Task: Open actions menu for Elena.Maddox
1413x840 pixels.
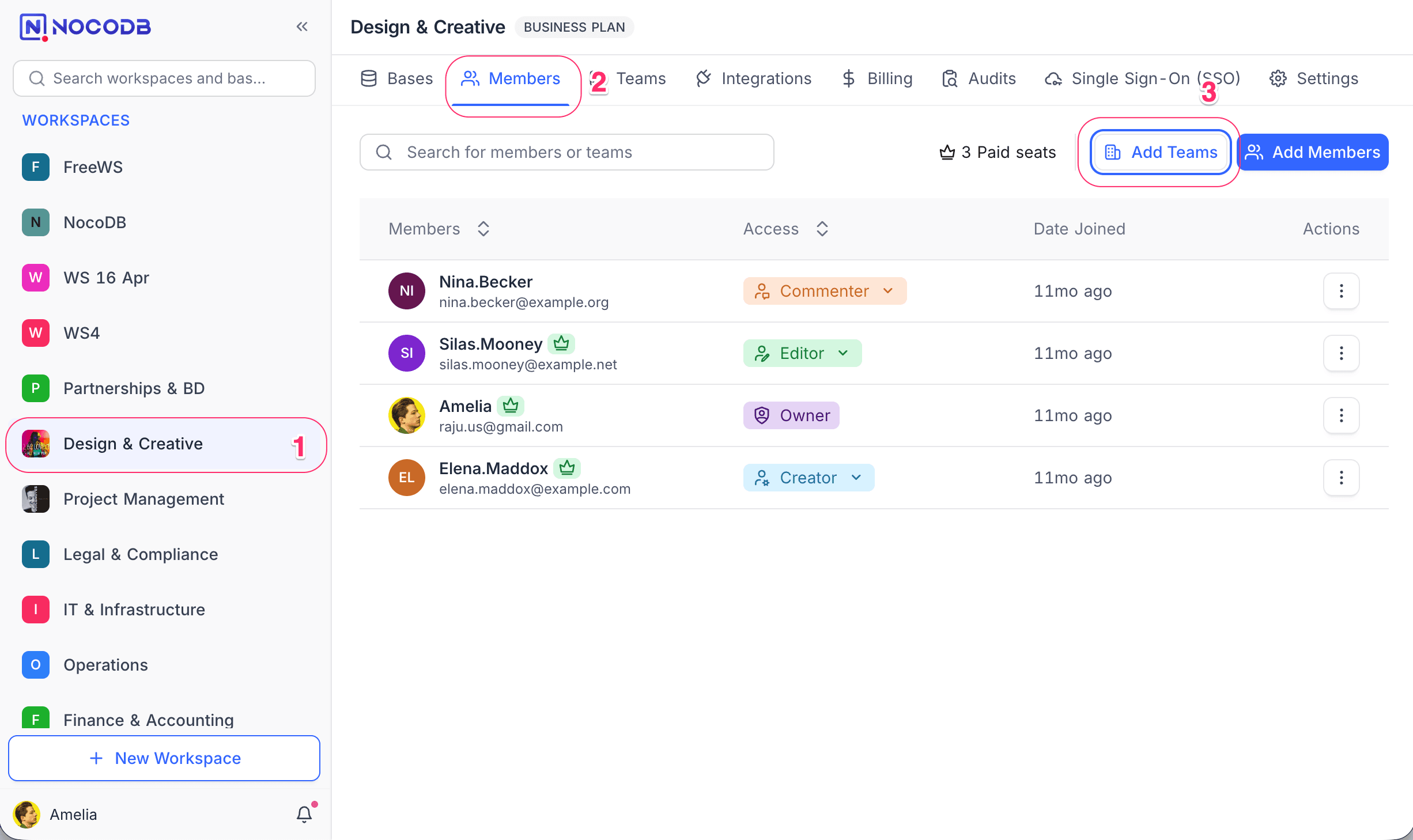Action: 1341,478
